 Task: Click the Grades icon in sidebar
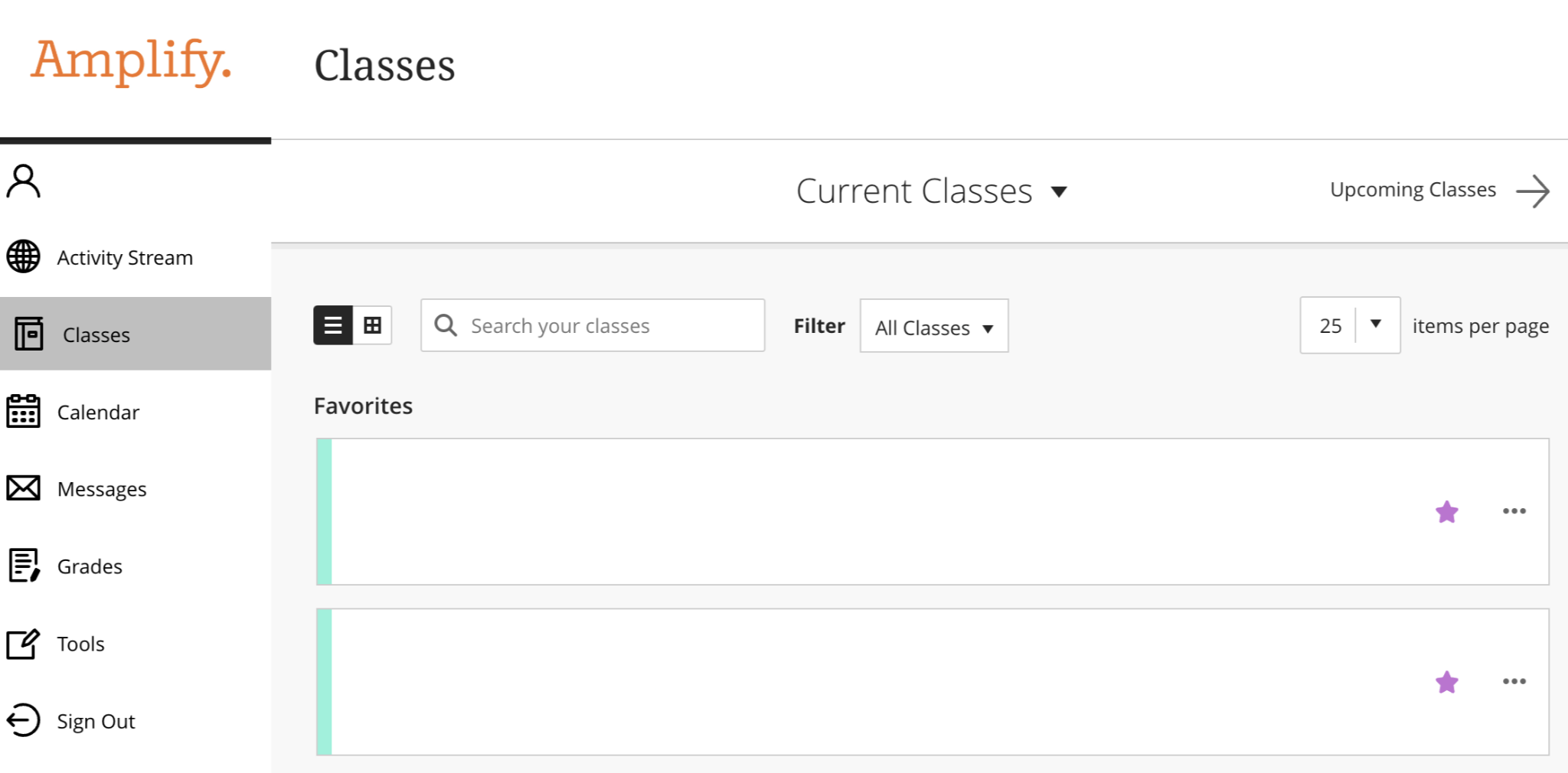tap(24, 566)
